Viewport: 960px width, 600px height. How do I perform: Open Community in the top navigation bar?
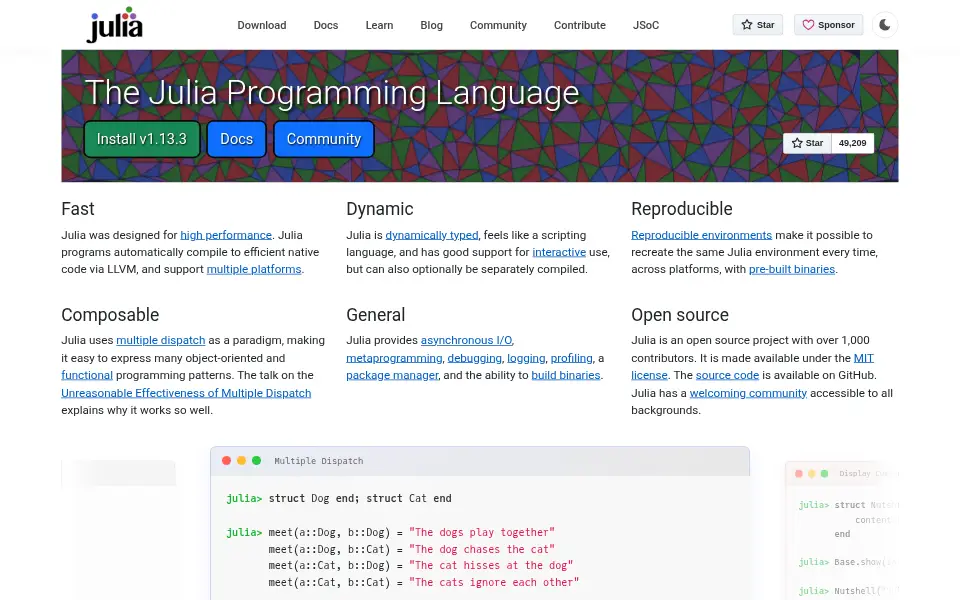[498, 25]
